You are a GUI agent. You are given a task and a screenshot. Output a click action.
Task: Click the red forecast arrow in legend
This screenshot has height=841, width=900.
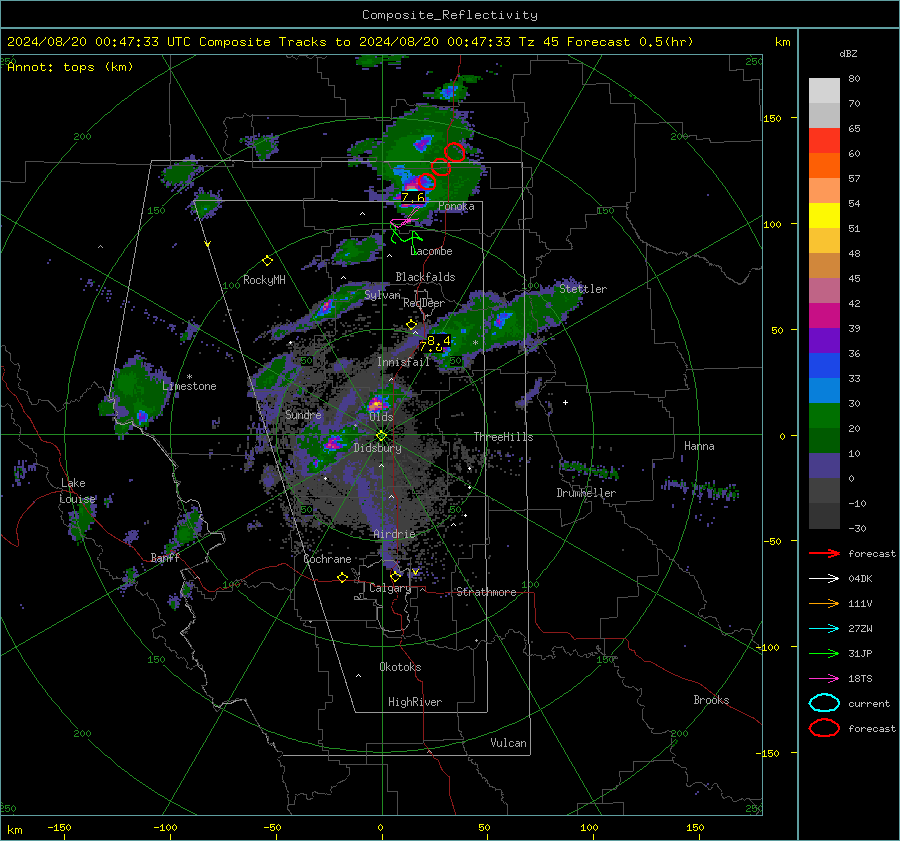(x=824, y=553)
